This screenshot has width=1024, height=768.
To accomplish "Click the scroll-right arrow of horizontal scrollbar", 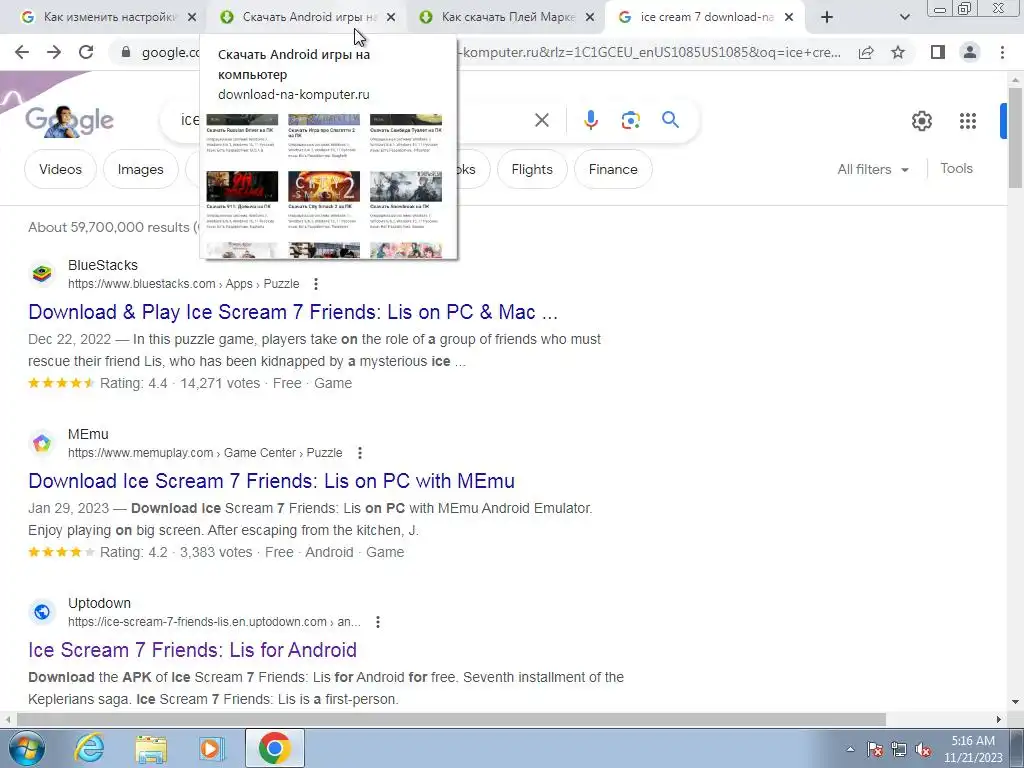I will 999,719.
